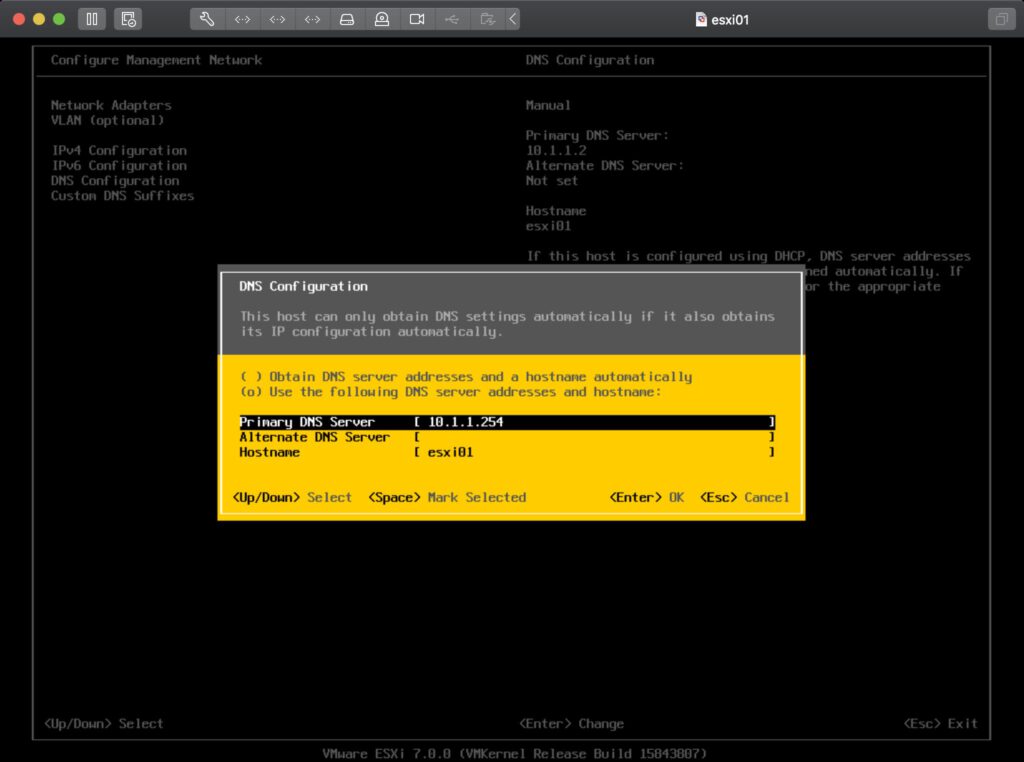Click the 'Primary DNS Server:' label in right pane

[597, 135]
